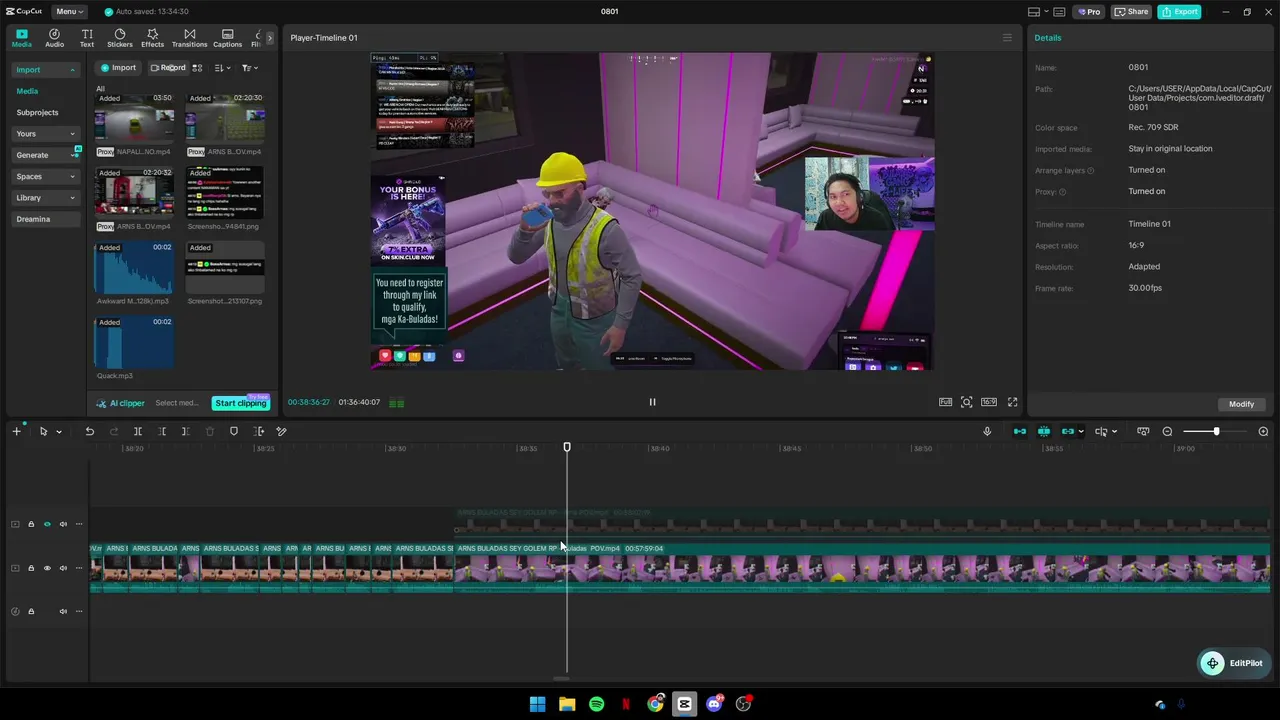The height and width of the screenshot is (720, 1280).
Task: Select the Effects tab
Action: point(153,38)
